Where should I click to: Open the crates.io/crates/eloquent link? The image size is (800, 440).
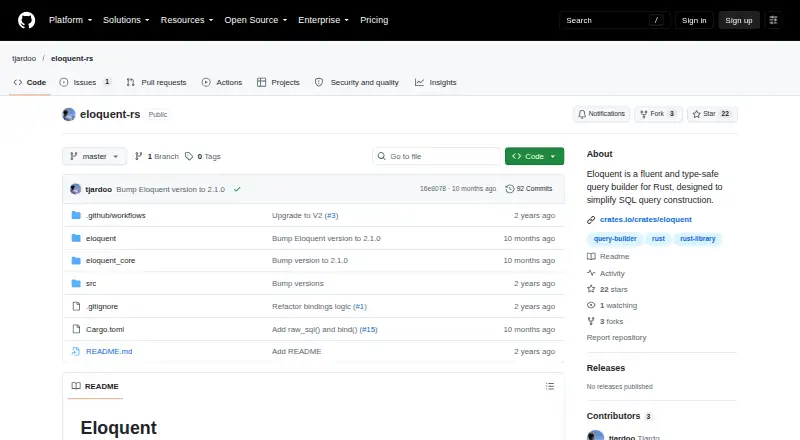pos(645,219)
